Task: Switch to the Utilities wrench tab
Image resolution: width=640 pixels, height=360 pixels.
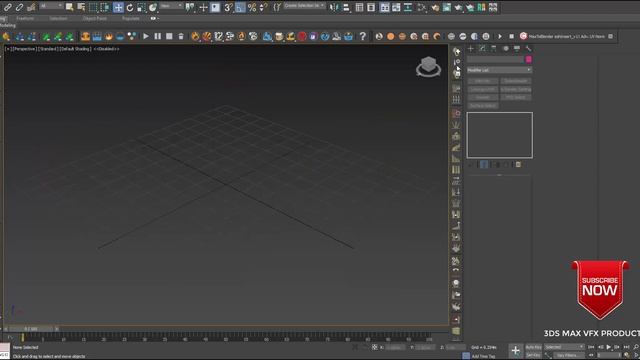Action: click(x=528, y=49)
